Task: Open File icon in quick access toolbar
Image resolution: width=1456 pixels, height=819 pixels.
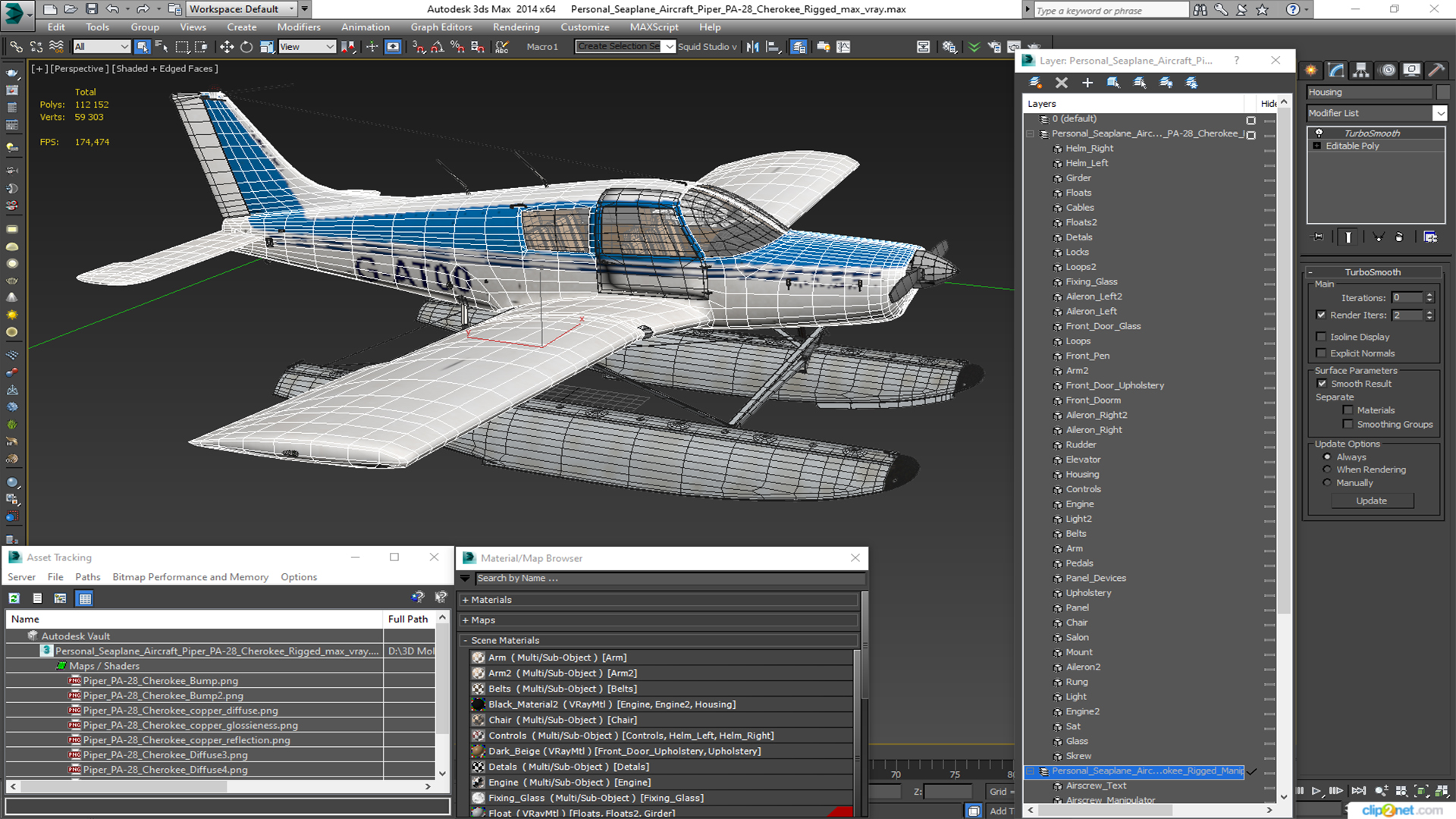Action: tap(71, 9)
